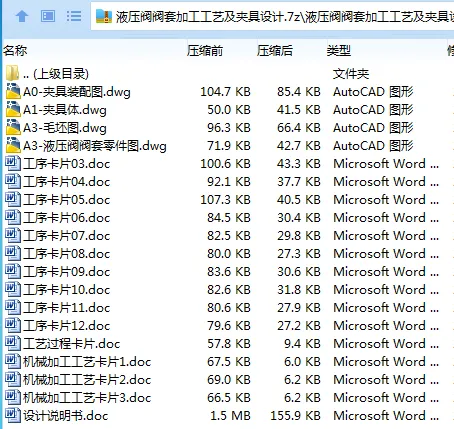Sort by the 名称 column header

[x=15, y=51]
